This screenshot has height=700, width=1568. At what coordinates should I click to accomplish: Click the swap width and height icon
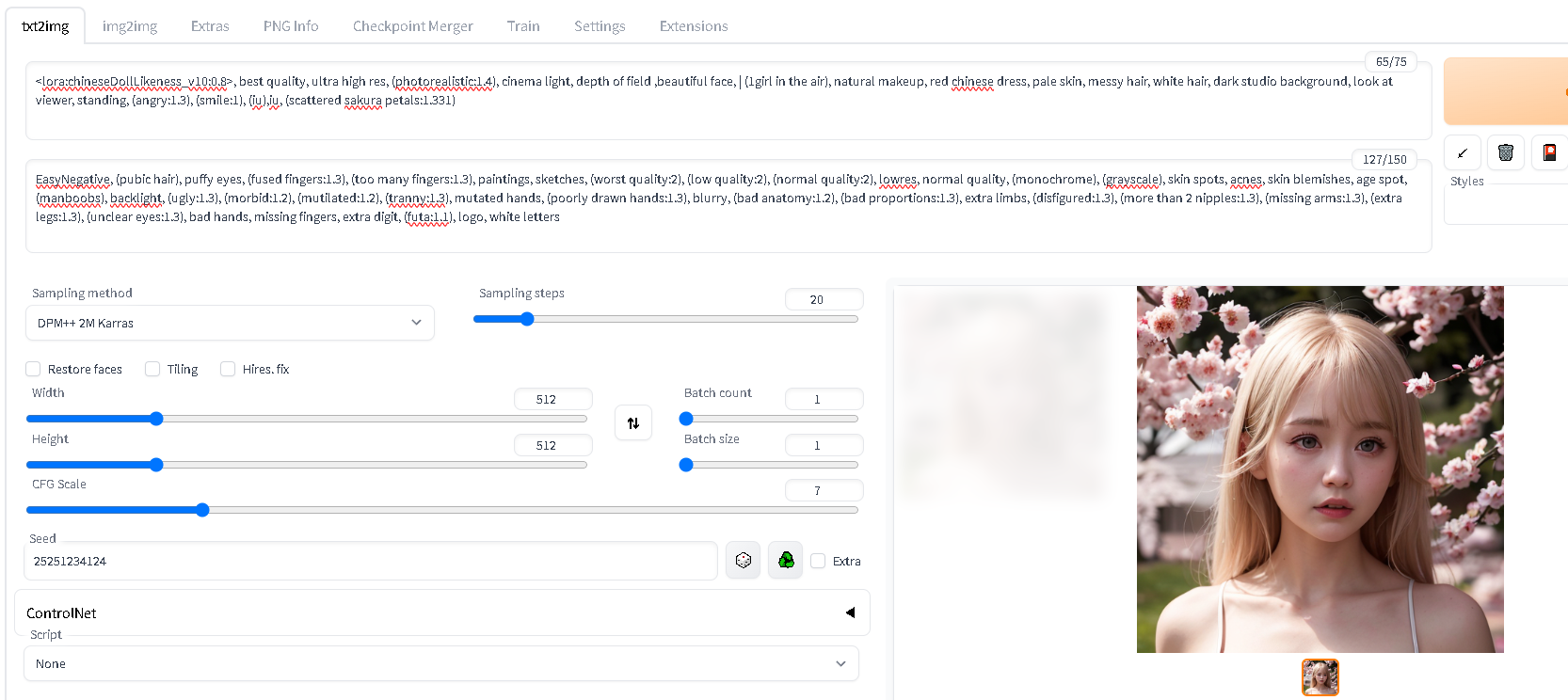(x=633, y=423)
